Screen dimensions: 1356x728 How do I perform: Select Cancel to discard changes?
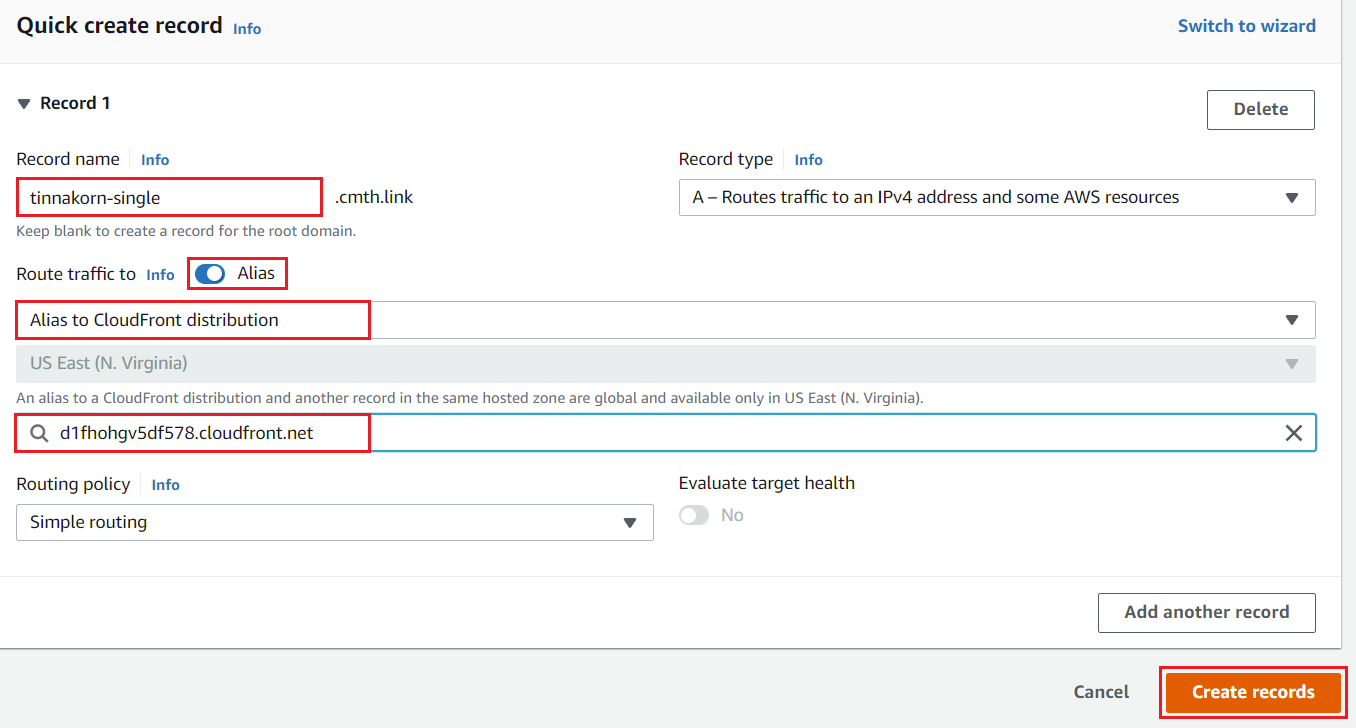pyautogui.click(x=1100, y=691)
